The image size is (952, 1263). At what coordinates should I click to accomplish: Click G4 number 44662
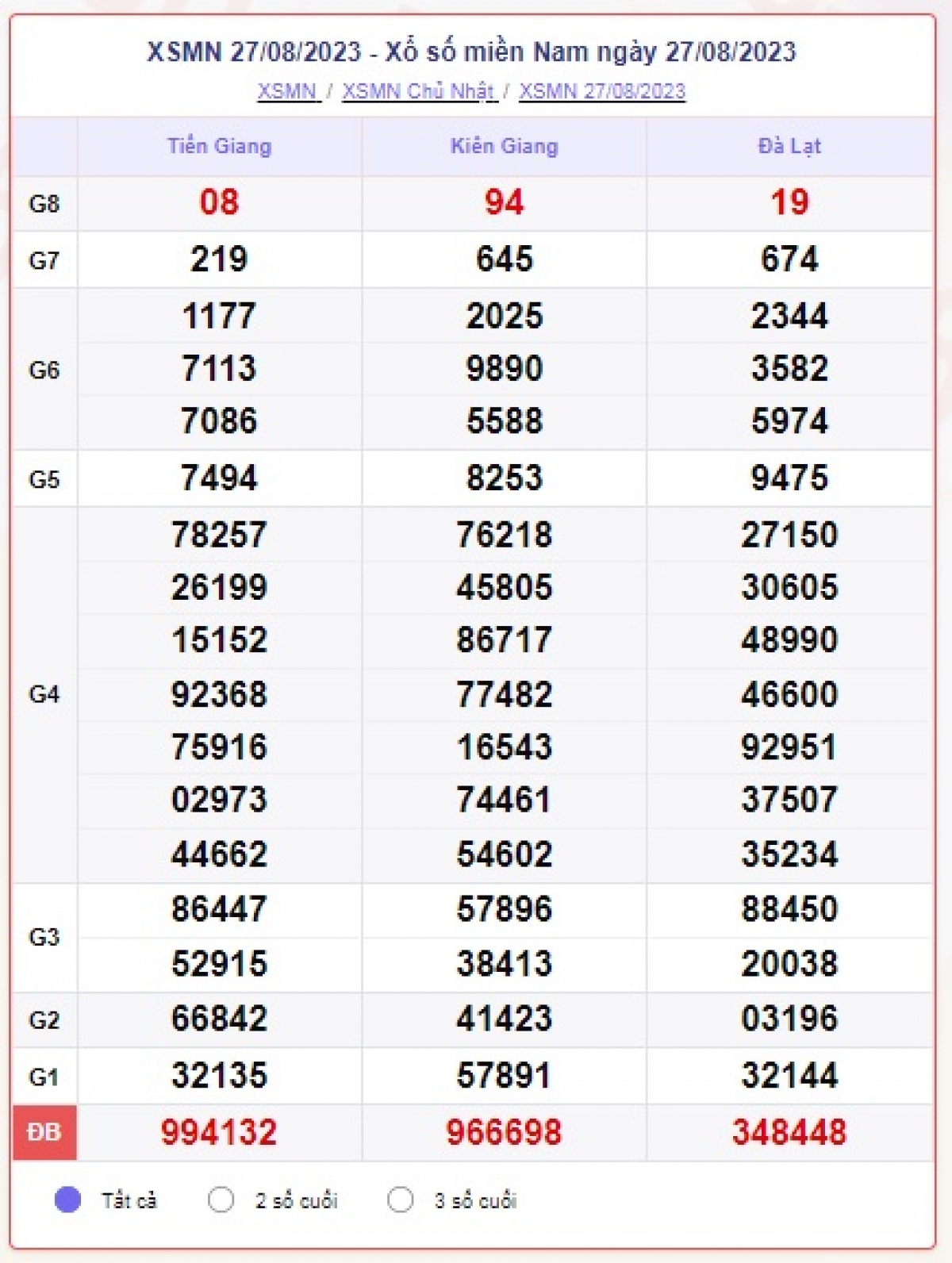219,854
